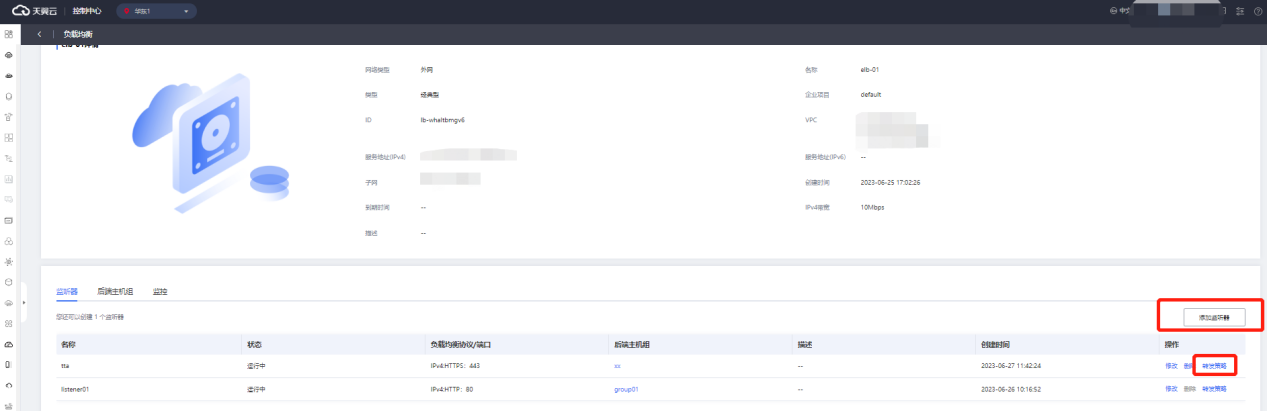This screenshot has width=1267, height=411.
Task: Click the globe language icon in header
Action: (x=1113, y=11)
